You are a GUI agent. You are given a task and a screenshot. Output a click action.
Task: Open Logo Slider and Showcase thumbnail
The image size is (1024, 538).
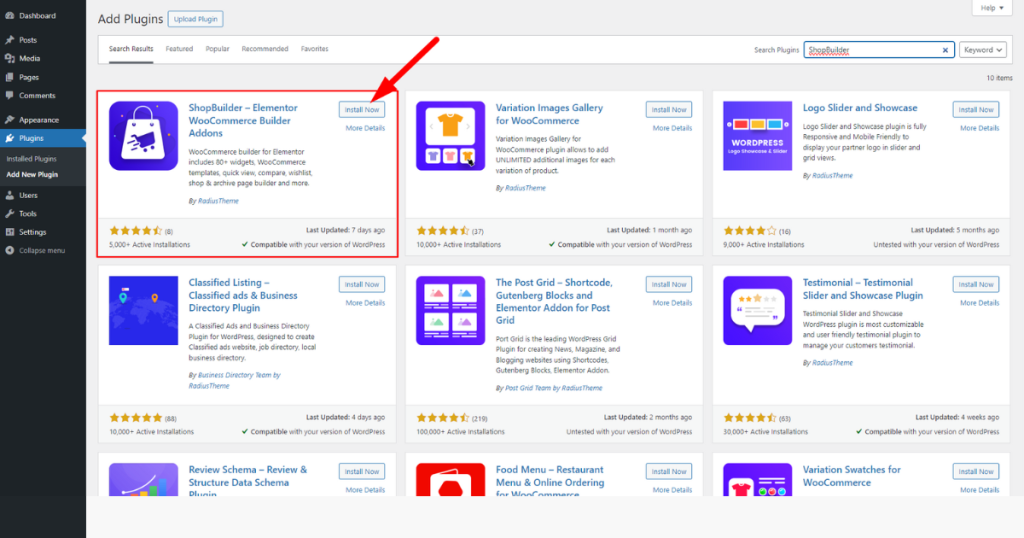tap(757, 136)
